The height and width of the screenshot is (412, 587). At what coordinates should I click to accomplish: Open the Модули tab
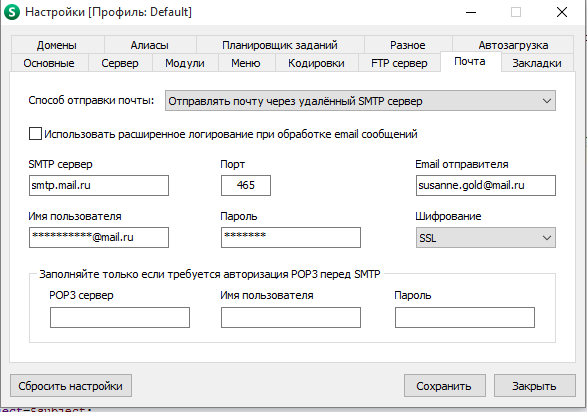(185, 63)
